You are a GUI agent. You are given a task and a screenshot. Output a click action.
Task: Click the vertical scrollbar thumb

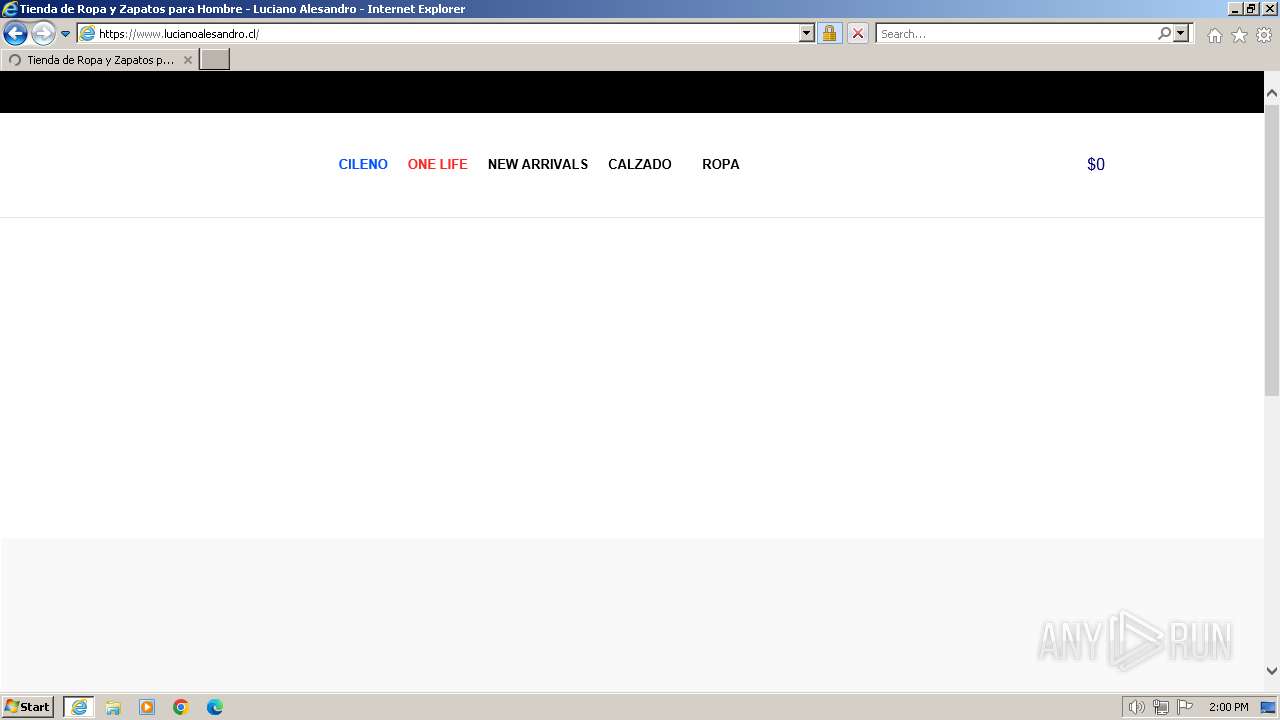(x=1272, y=250)
